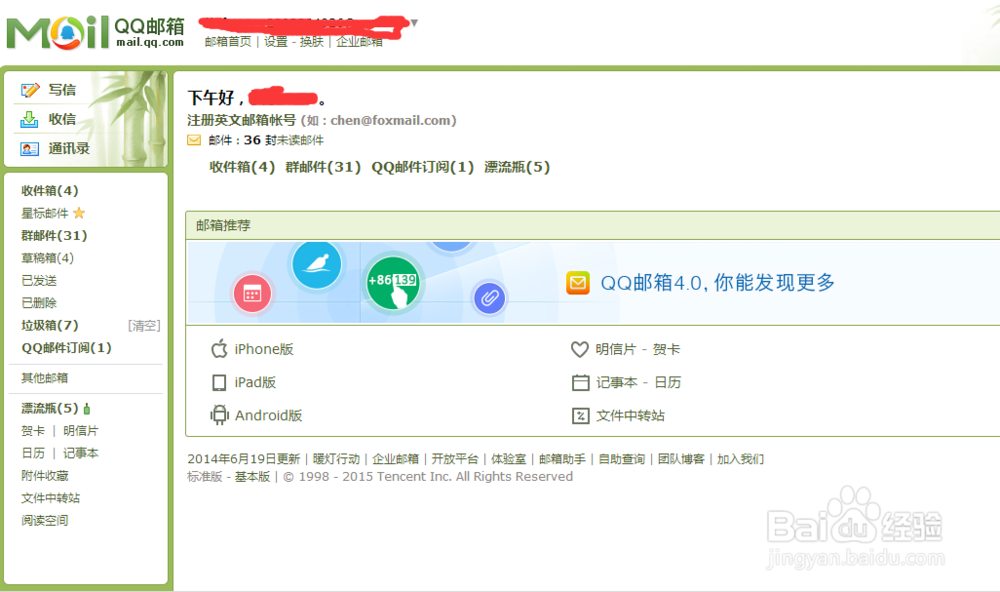Click the 收信 receive mail icon
The image size is (1000, 592).
tap(29, 119)
